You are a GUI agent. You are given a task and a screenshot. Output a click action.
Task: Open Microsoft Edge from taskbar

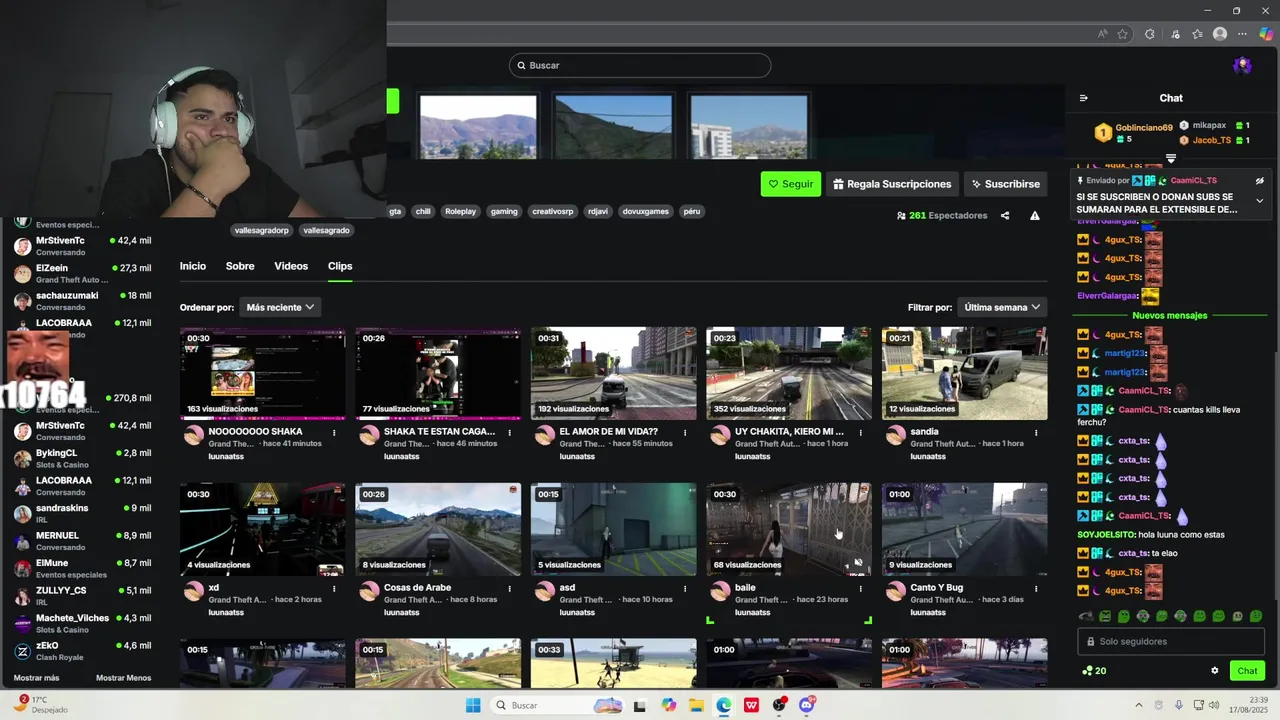tap(723, 705)
